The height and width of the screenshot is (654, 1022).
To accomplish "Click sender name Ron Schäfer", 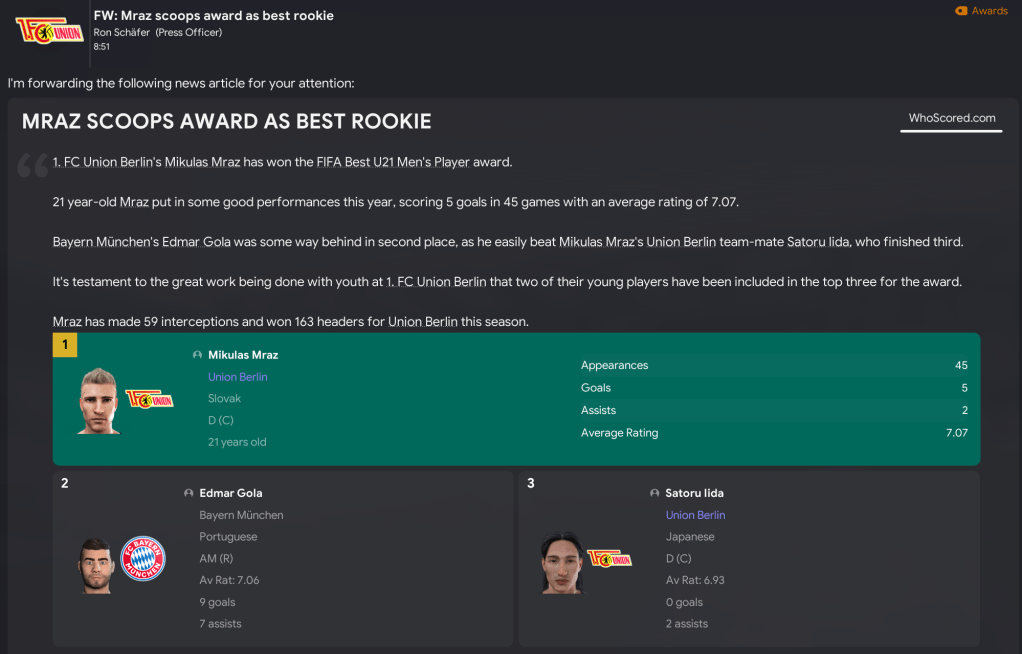I will 122,32.
